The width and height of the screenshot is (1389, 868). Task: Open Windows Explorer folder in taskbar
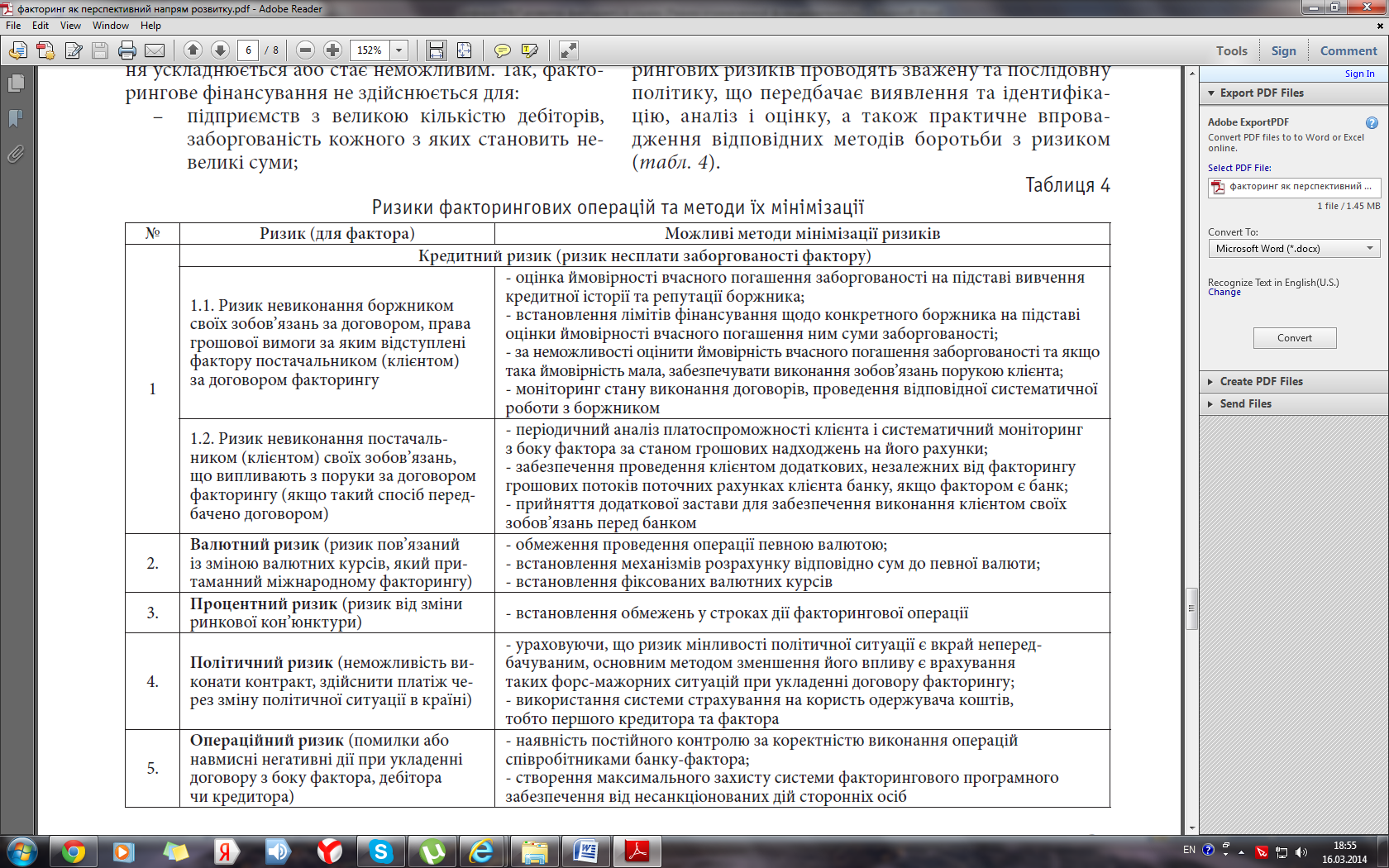point(534,851)
